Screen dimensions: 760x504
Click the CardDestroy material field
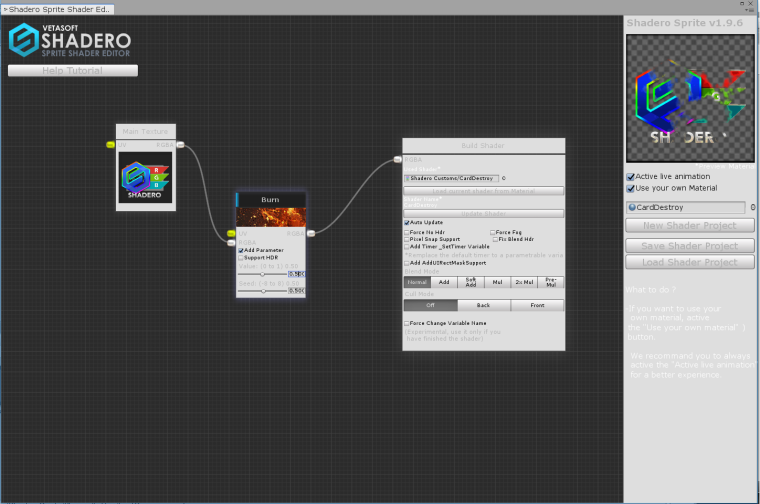(x=686, y=207)
